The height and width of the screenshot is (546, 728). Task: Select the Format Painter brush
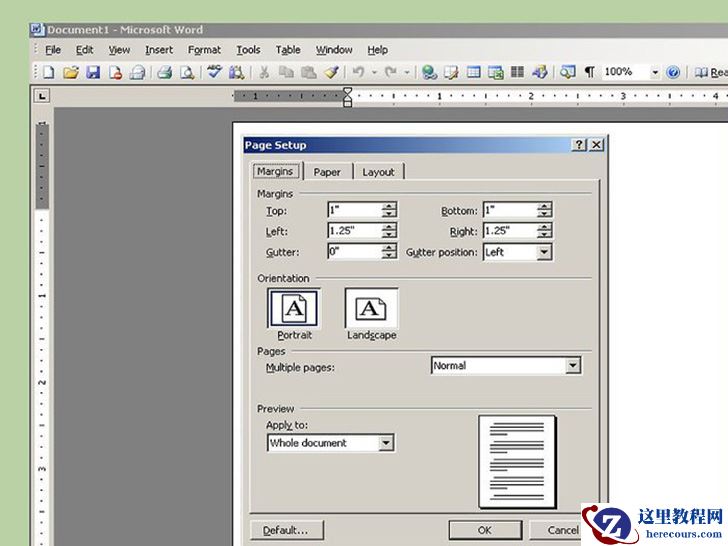click(331, 72)
